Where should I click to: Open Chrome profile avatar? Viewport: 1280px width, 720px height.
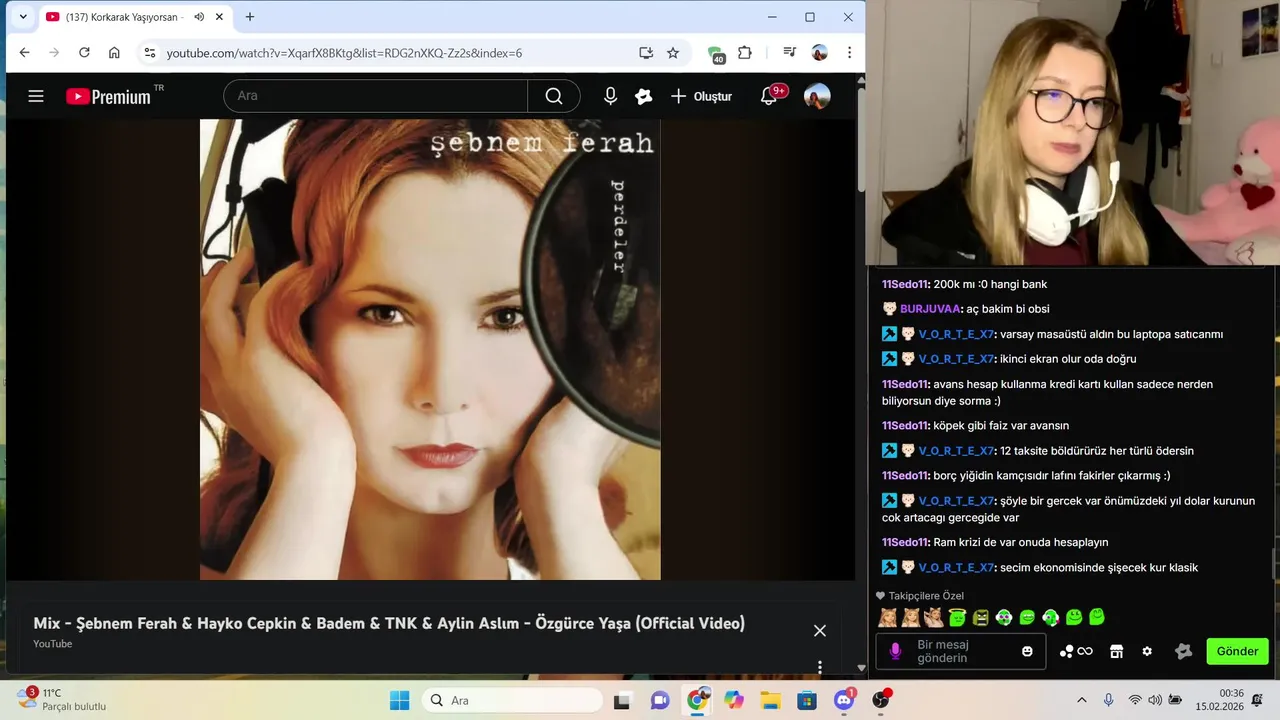[x=819, y=52]
